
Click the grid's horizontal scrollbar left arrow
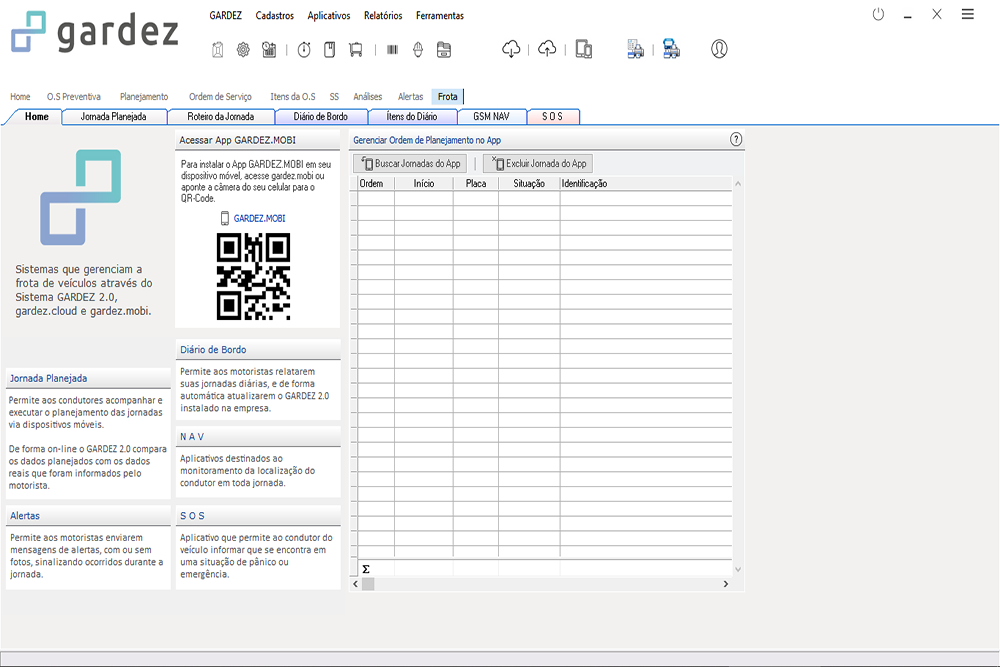pyautogui.click(x=355, y=584)
